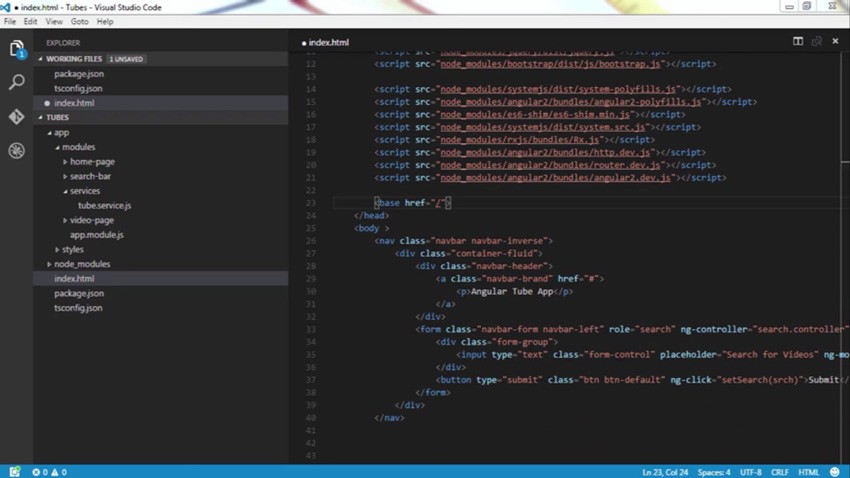Collapse the modules folder
The image size is (850, 478).
tap(57, 147)
